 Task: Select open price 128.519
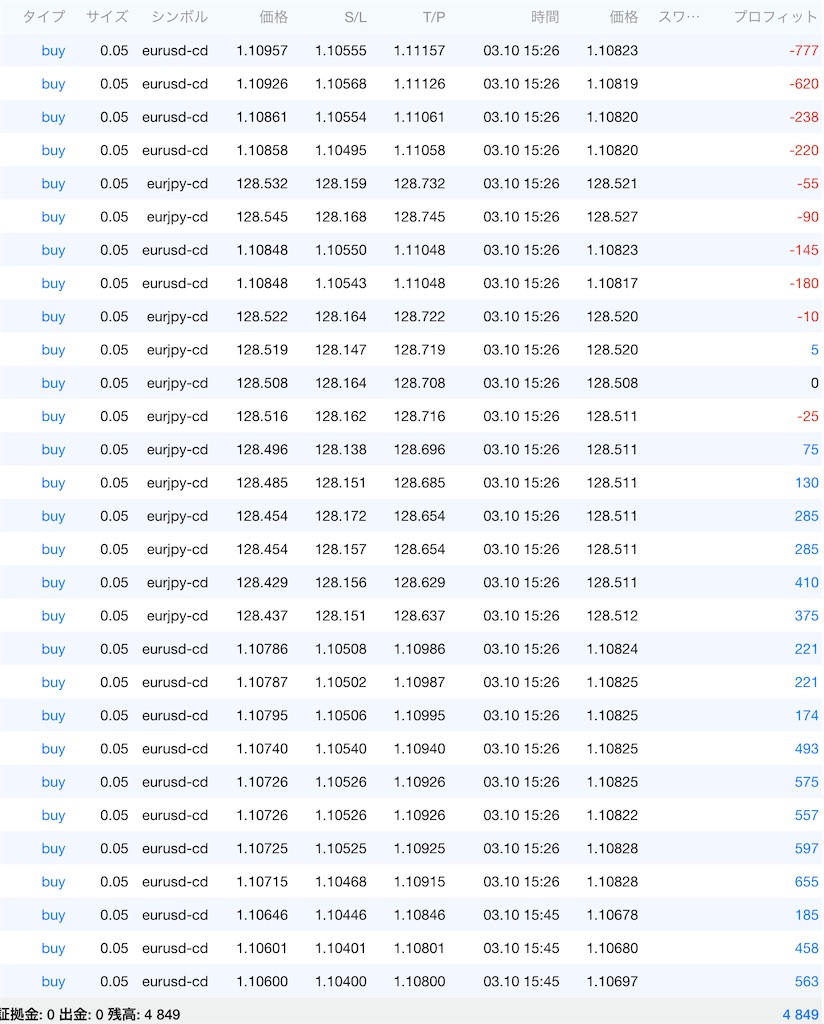coord(262,350)
